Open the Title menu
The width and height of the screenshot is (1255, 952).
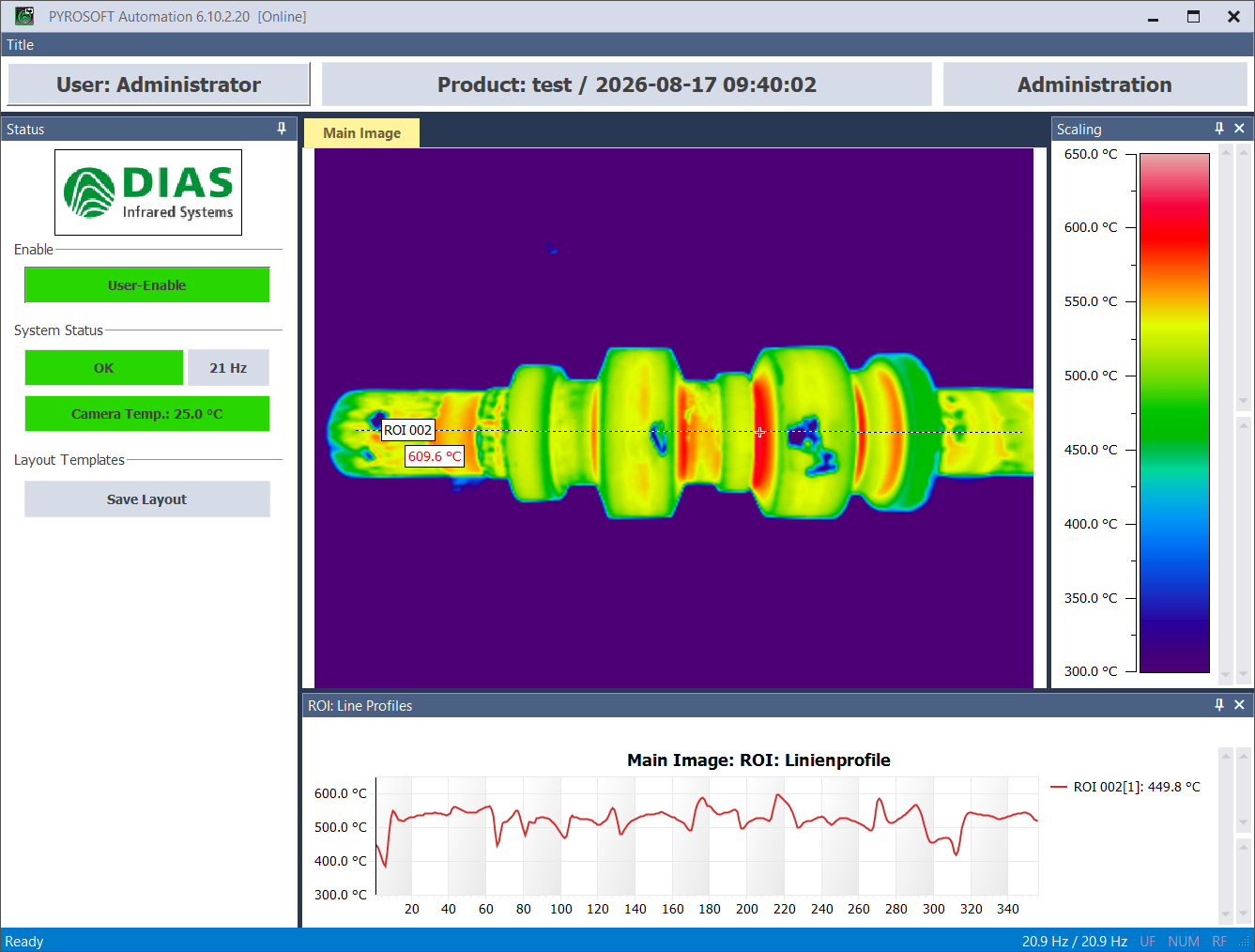click(x=20, y=45)
